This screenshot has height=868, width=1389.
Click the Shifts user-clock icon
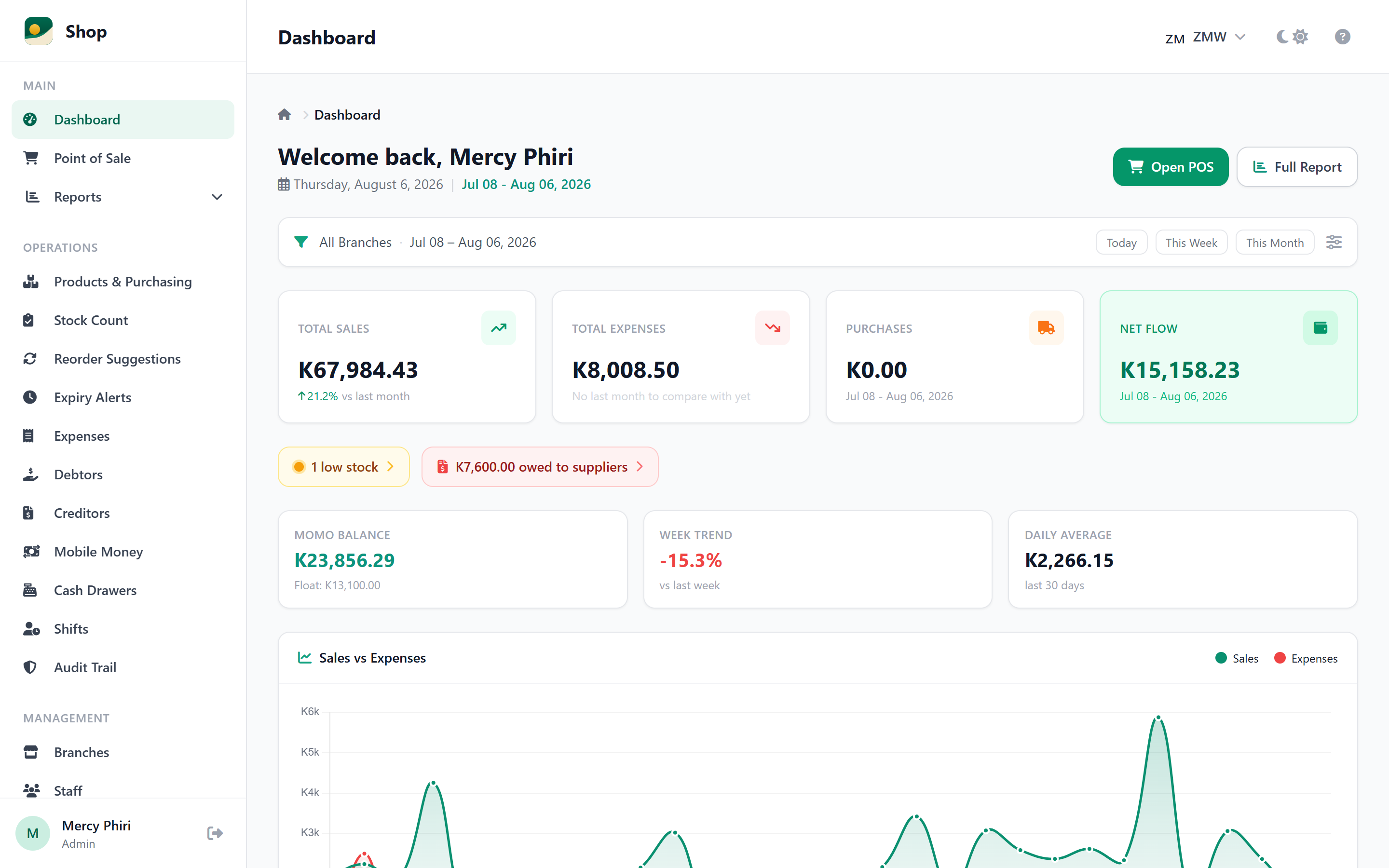(x=31, y=629)
